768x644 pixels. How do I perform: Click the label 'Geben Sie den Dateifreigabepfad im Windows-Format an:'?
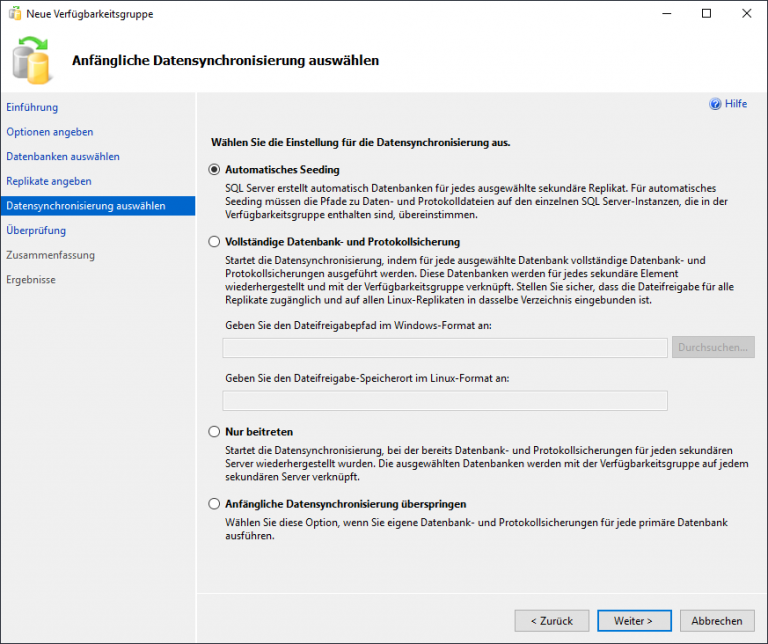tap(359, 325)
